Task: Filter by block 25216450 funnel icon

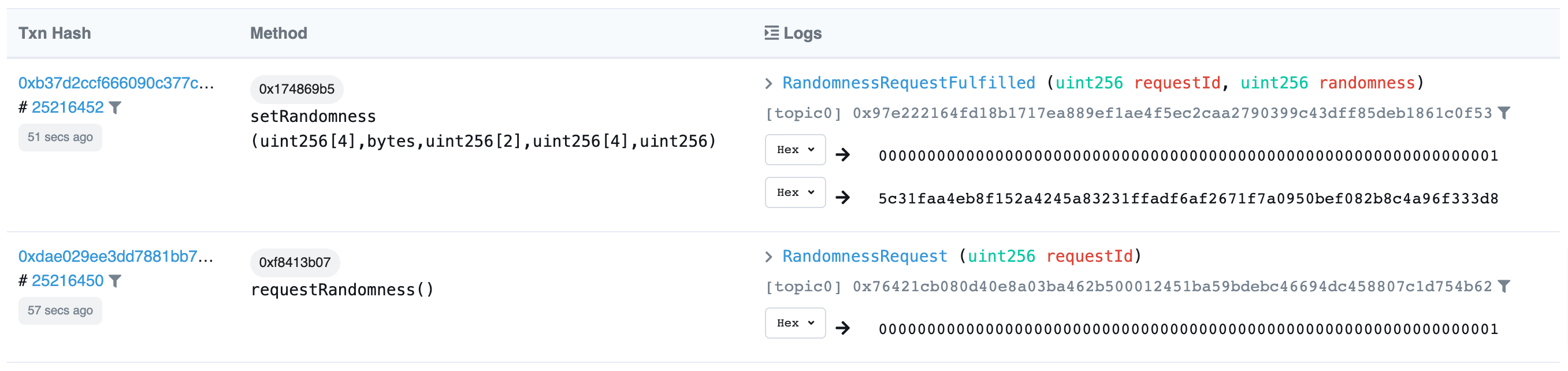Action: click(x=115, y=281)
